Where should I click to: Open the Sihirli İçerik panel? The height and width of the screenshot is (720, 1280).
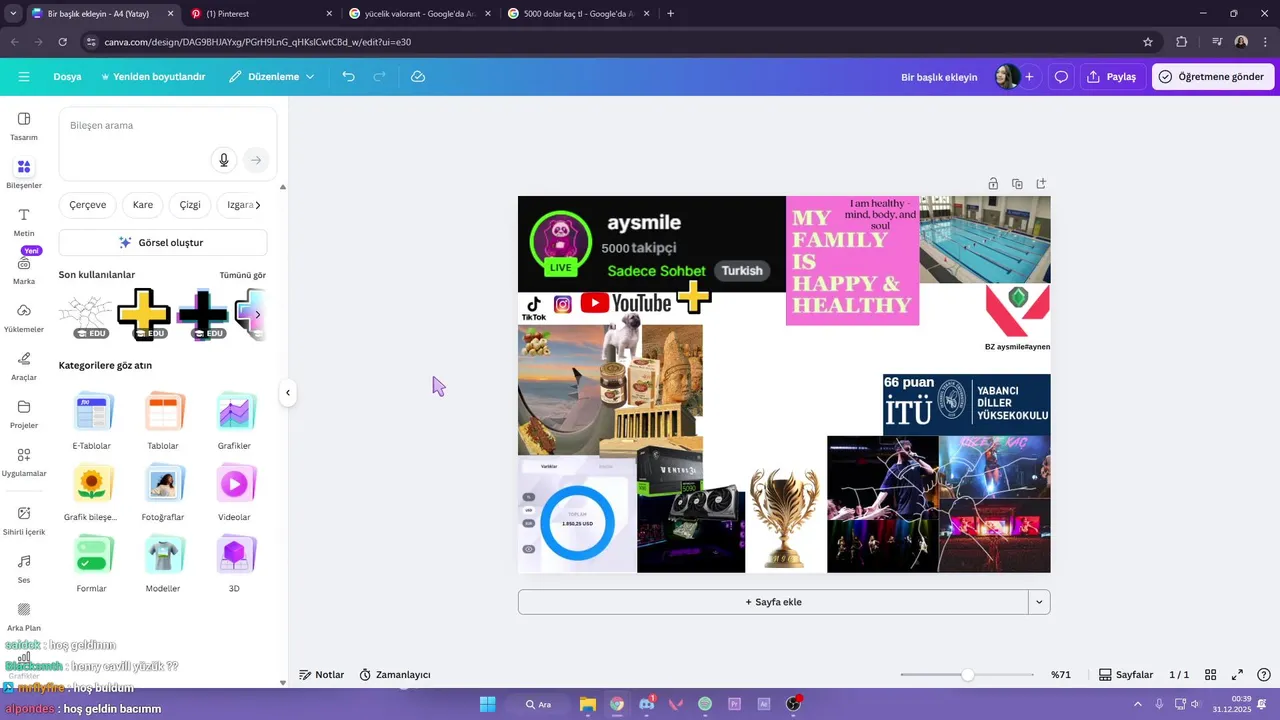click(24, 520)
